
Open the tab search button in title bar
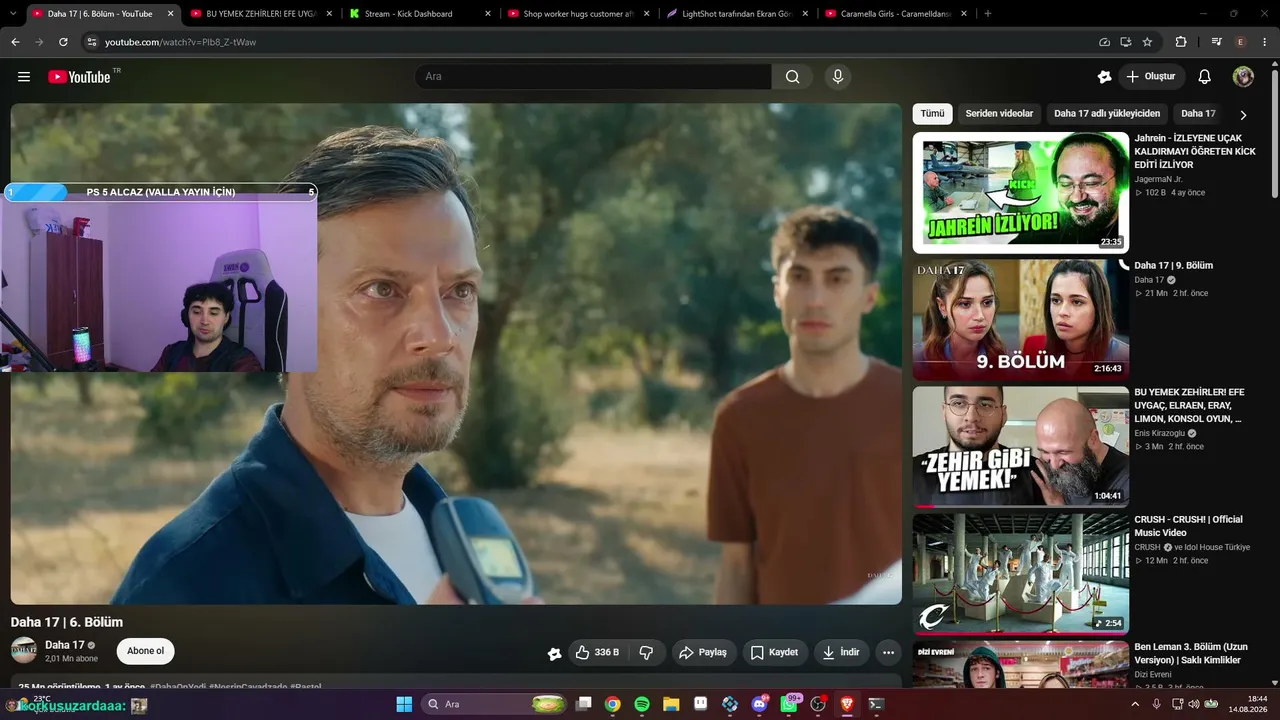pyautogui.click(x=14, y=14)
